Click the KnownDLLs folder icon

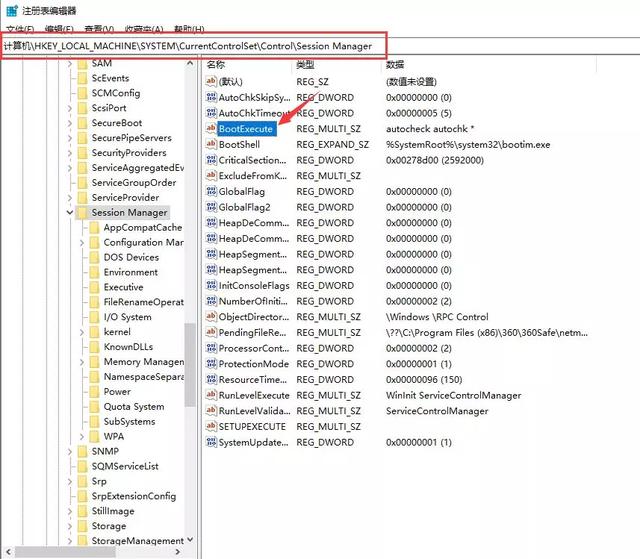94,346
